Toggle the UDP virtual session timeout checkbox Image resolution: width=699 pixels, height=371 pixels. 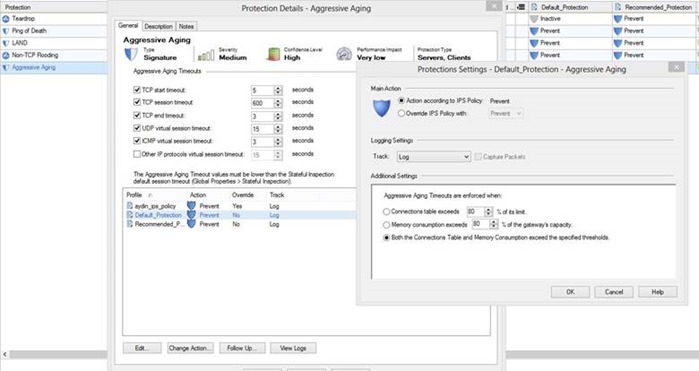[137, 128]
